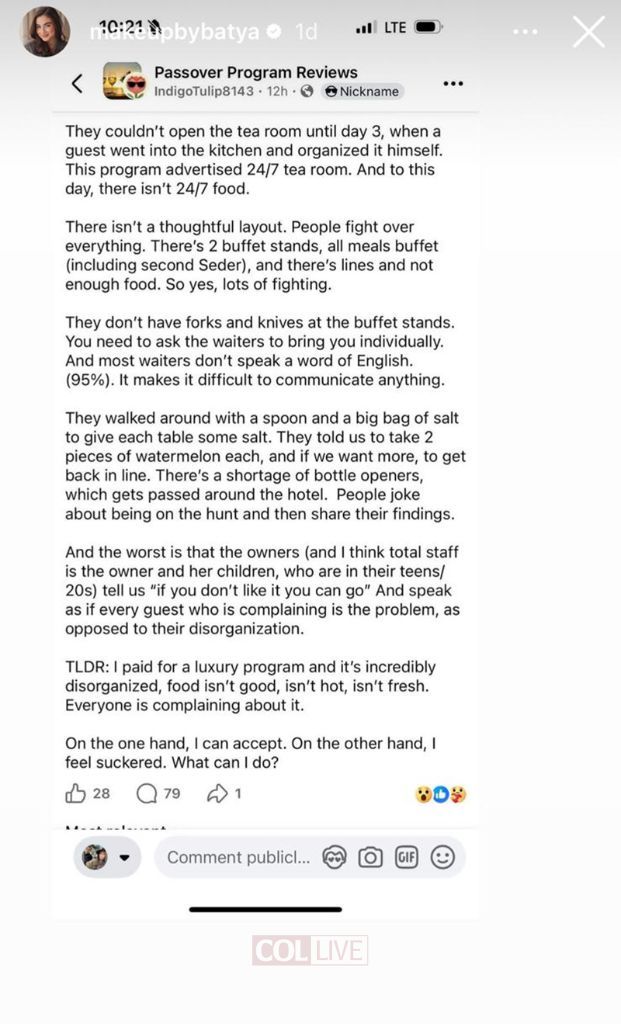Viewport: 621px width, 1024px height.
Task: Open the emoji picker smiley icon
Action: point(442,857)
